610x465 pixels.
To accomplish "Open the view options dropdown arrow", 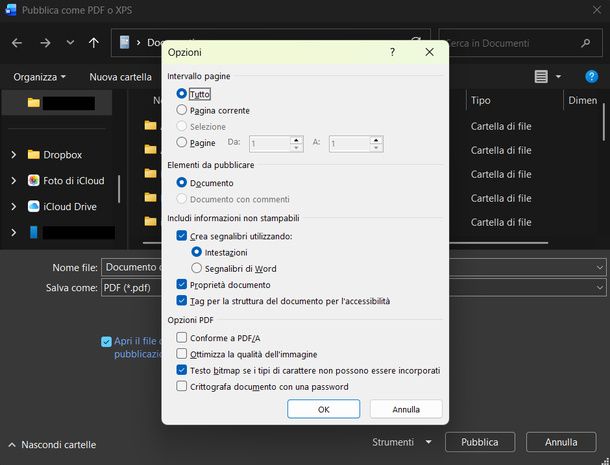I will coord(558,76).
